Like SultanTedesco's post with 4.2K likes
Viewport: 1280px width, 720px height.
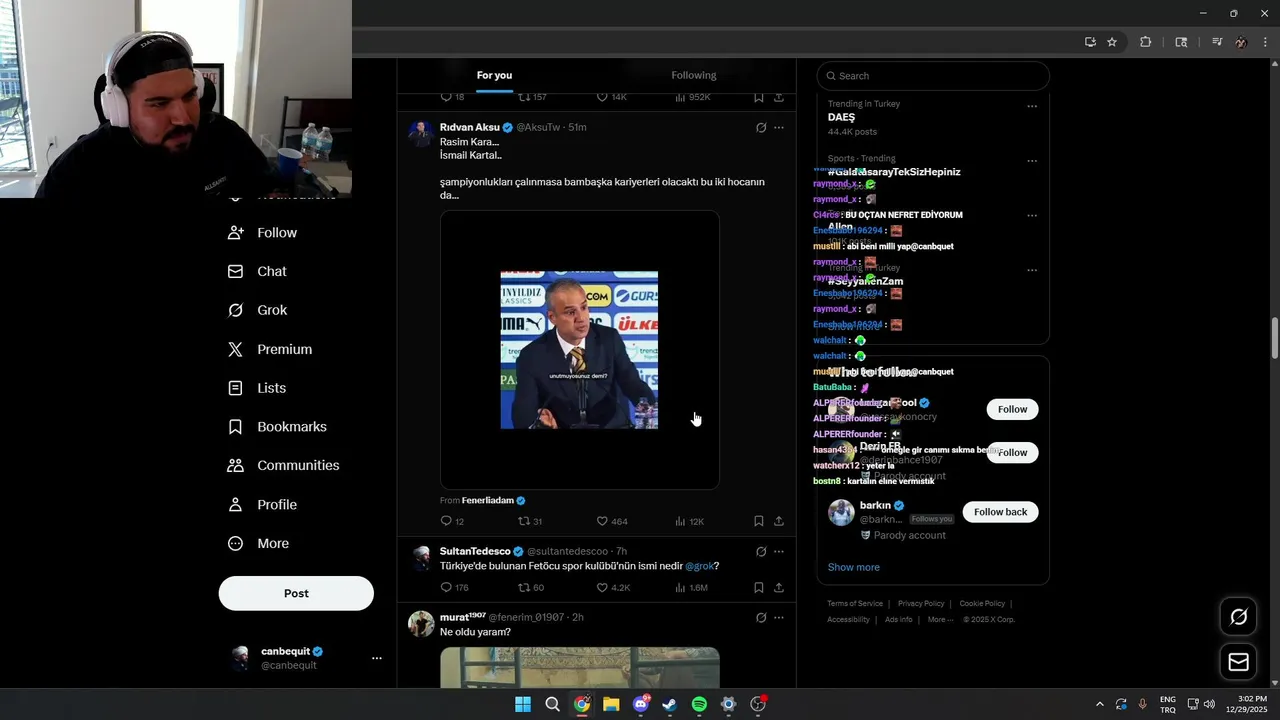tap(613, 588)
